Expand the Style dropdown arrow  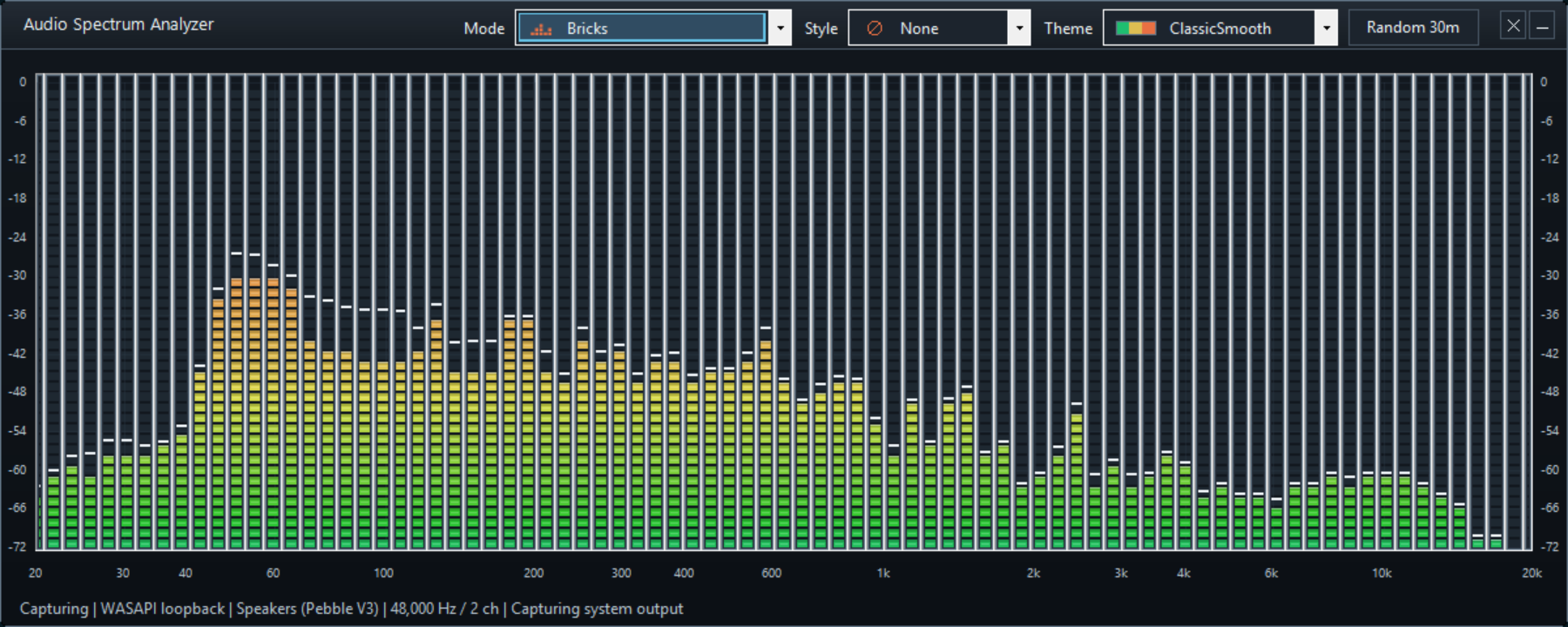[x=1019, y=28]
